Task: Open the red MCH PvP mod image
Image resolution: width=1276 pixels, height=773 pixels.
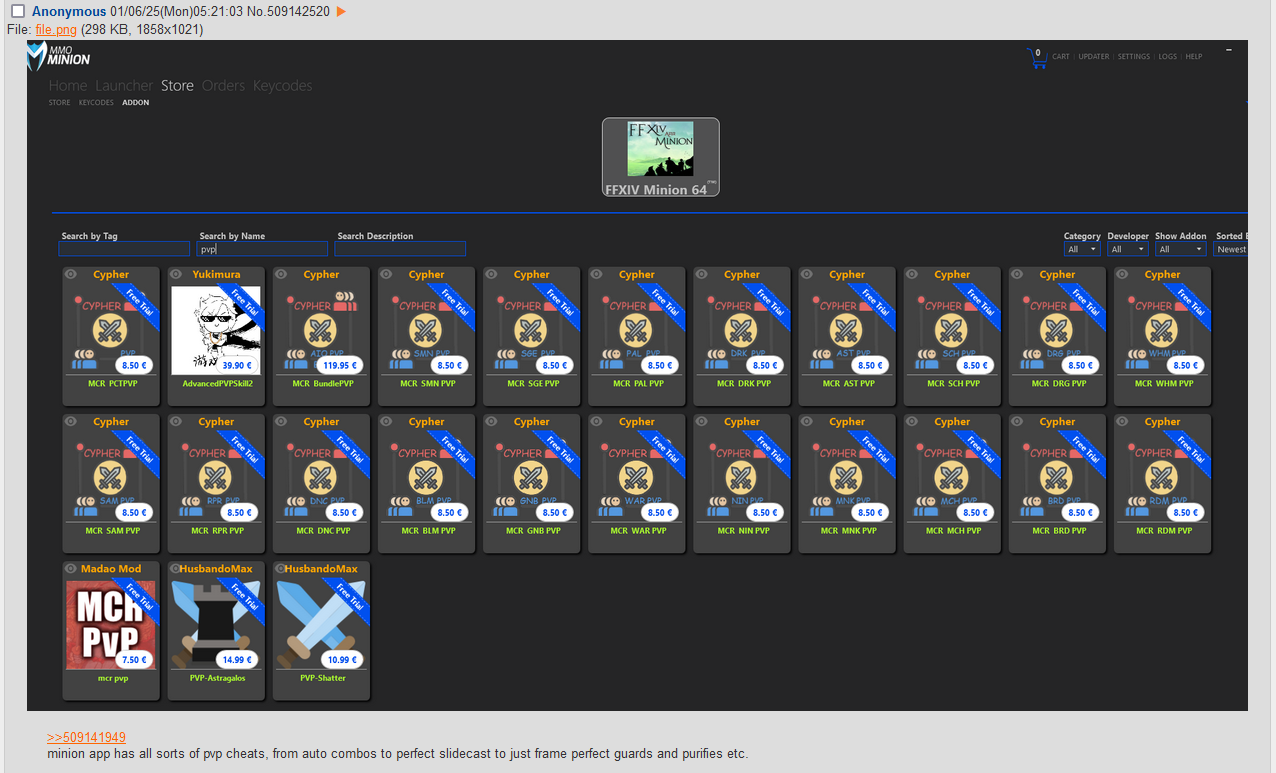Action: 111,625
